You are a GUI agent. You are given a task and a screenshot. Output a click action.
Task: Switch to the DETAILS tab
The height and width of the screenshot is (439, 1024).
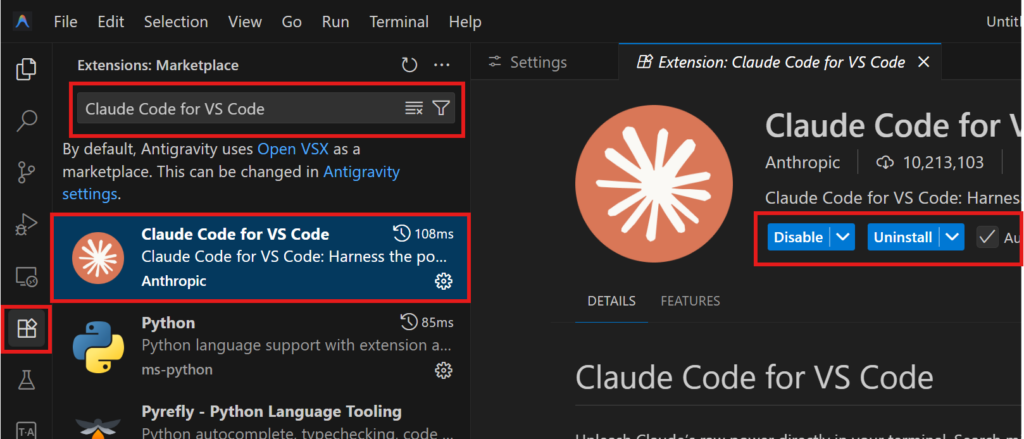[x=611, y=301]
